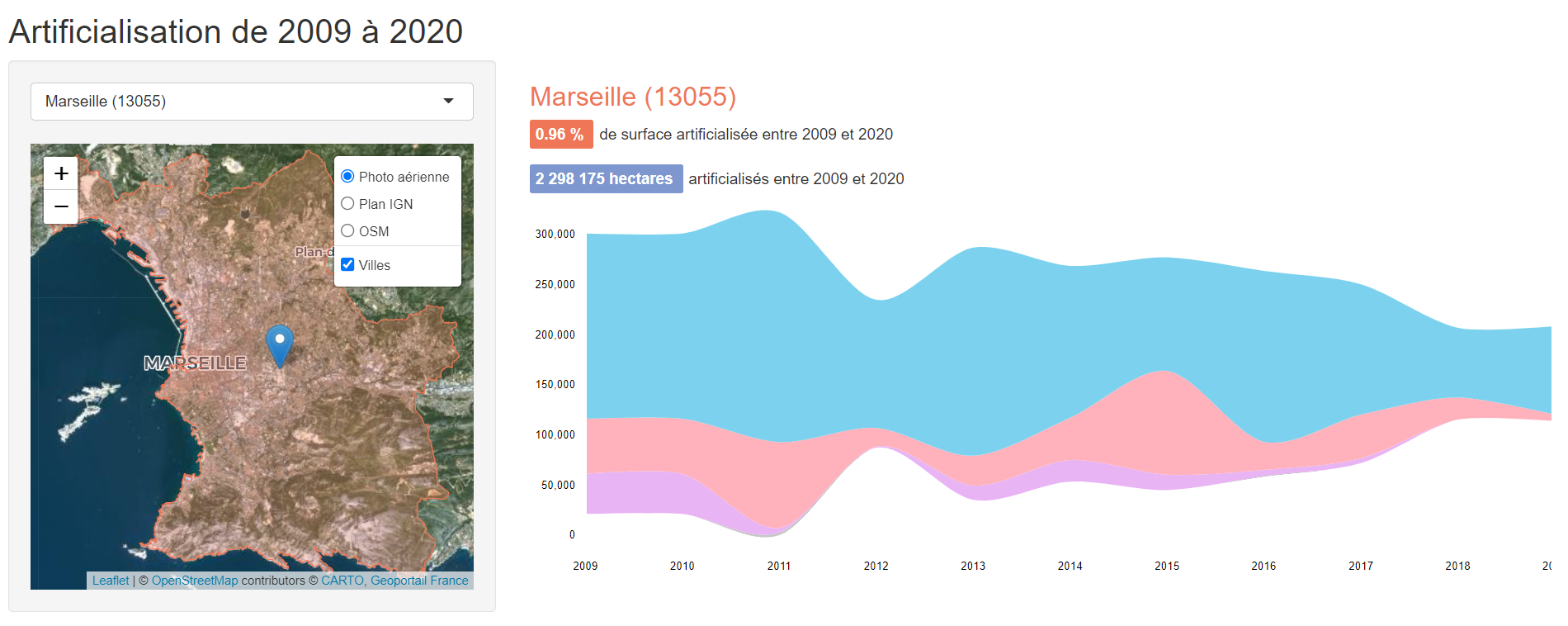Click the 0.96 % orange badge
The height and width of the screenshot is (626, 1568).
tap(560, 135)
